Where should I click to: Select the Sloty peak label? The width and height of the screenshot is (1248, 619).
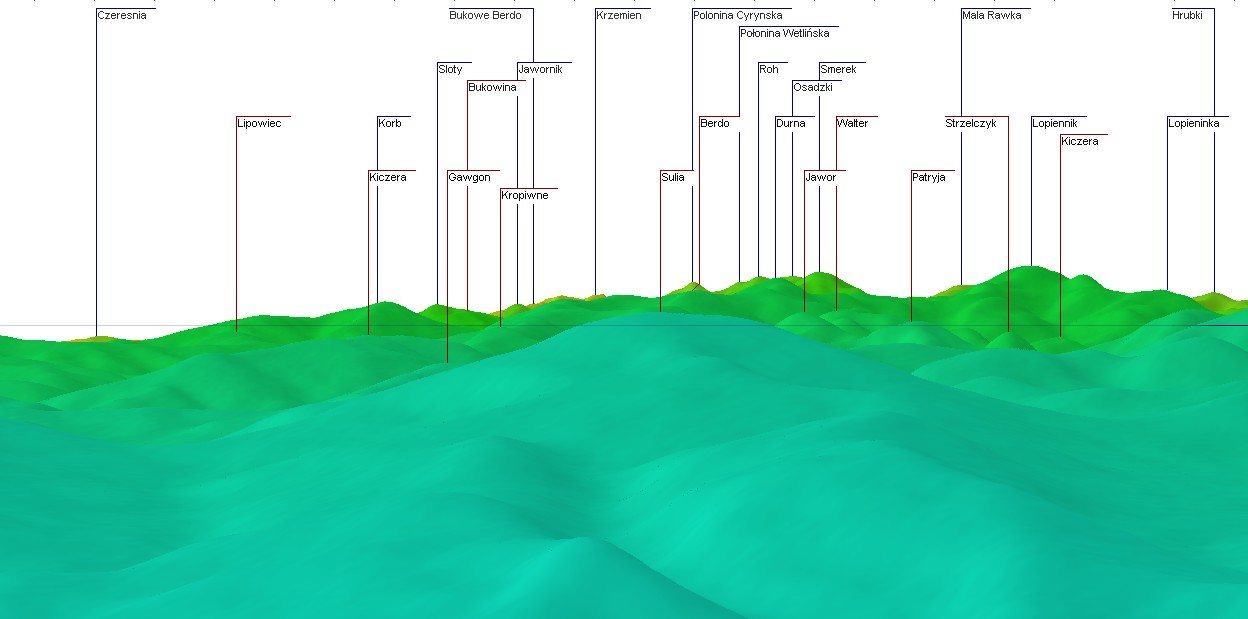point(451,70)
